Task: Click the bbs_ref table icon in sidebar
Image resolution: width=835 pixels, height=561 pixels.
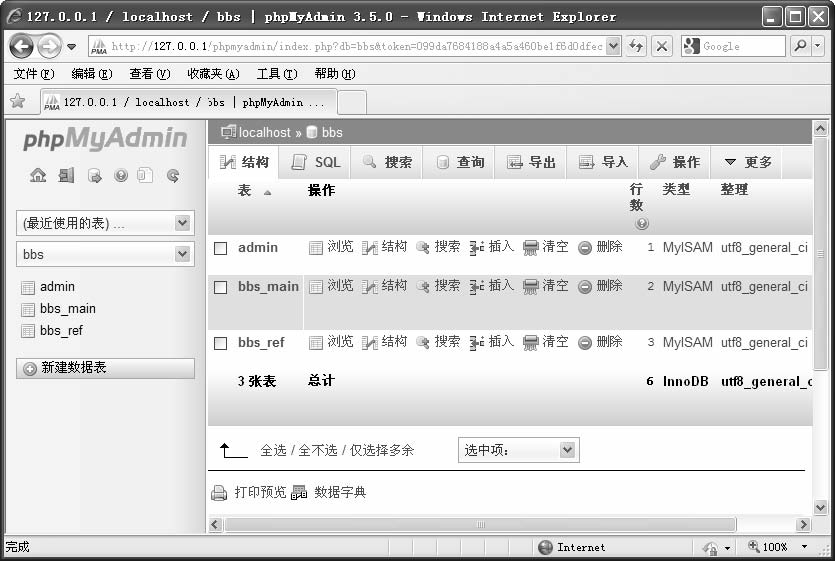Action: [x=28, y=331]
